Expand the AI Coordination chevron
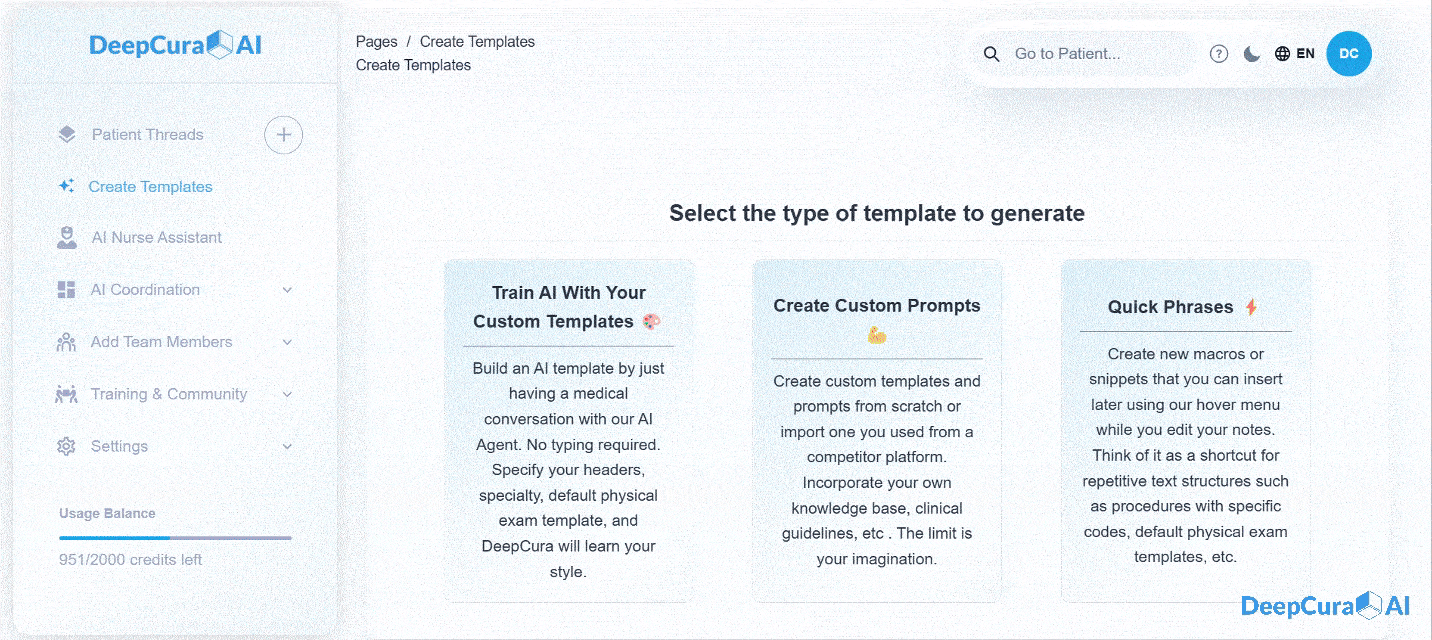The width and height of the screenshot is (1432, 640). coord(287,290)
